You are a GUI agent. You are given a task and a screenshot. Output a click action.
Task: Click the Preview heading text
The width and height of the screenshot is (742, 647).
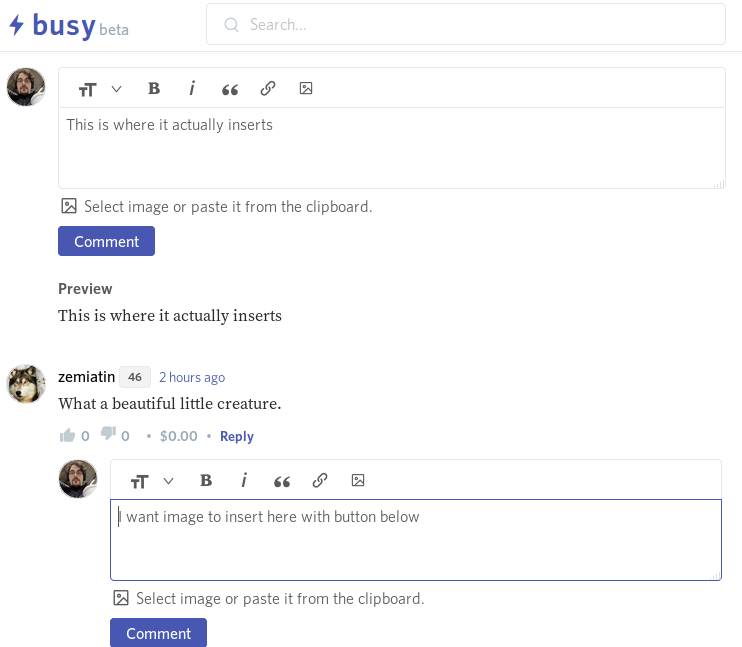(85, 289)
